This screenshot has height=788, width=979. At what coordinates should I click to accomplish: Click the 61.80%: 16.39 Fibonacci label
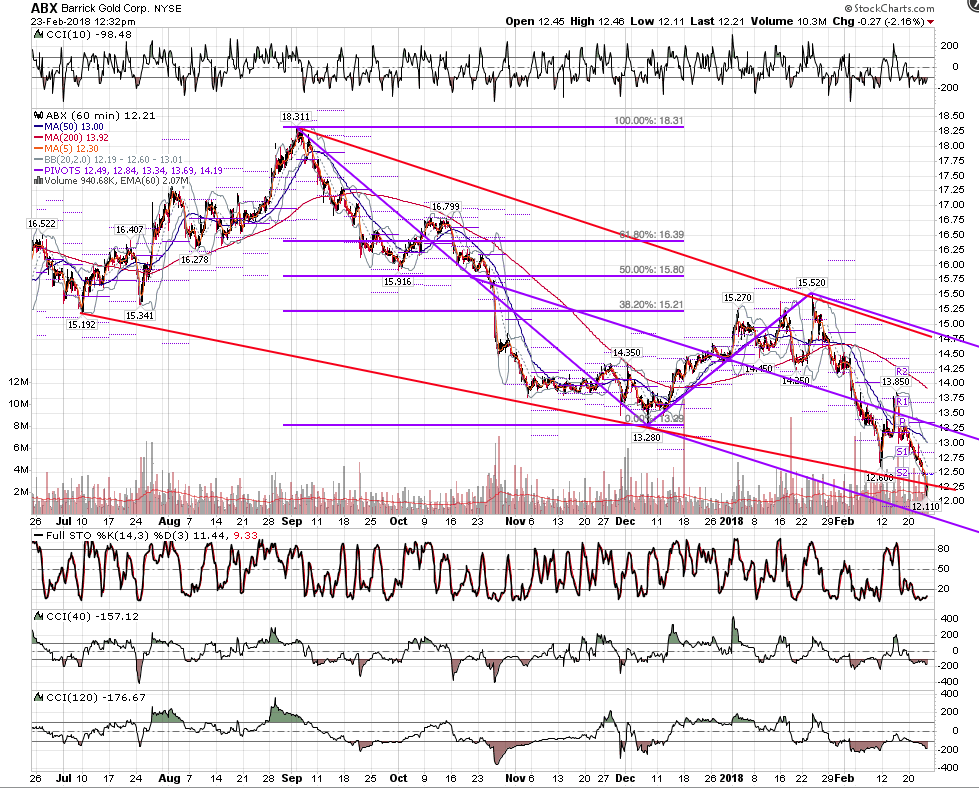pyautogui.click(x=652, y=235)
